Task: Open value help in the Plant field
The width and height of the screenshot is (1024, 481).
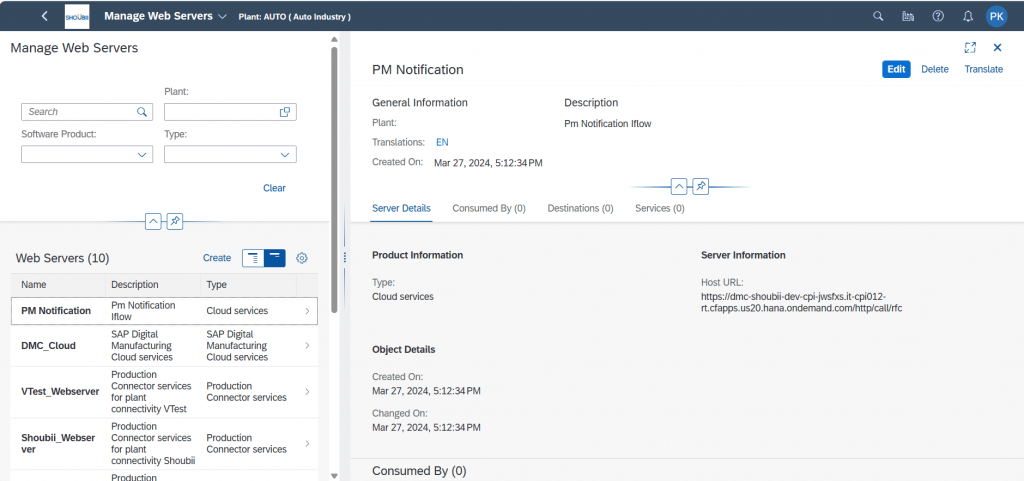Action: click(x=285, y=112)
